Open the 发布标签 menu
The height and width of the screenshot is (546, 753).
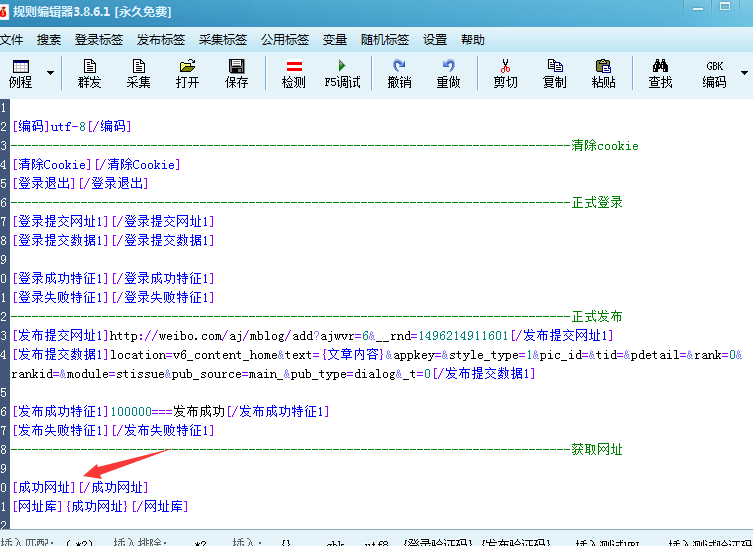coord(161,40)
